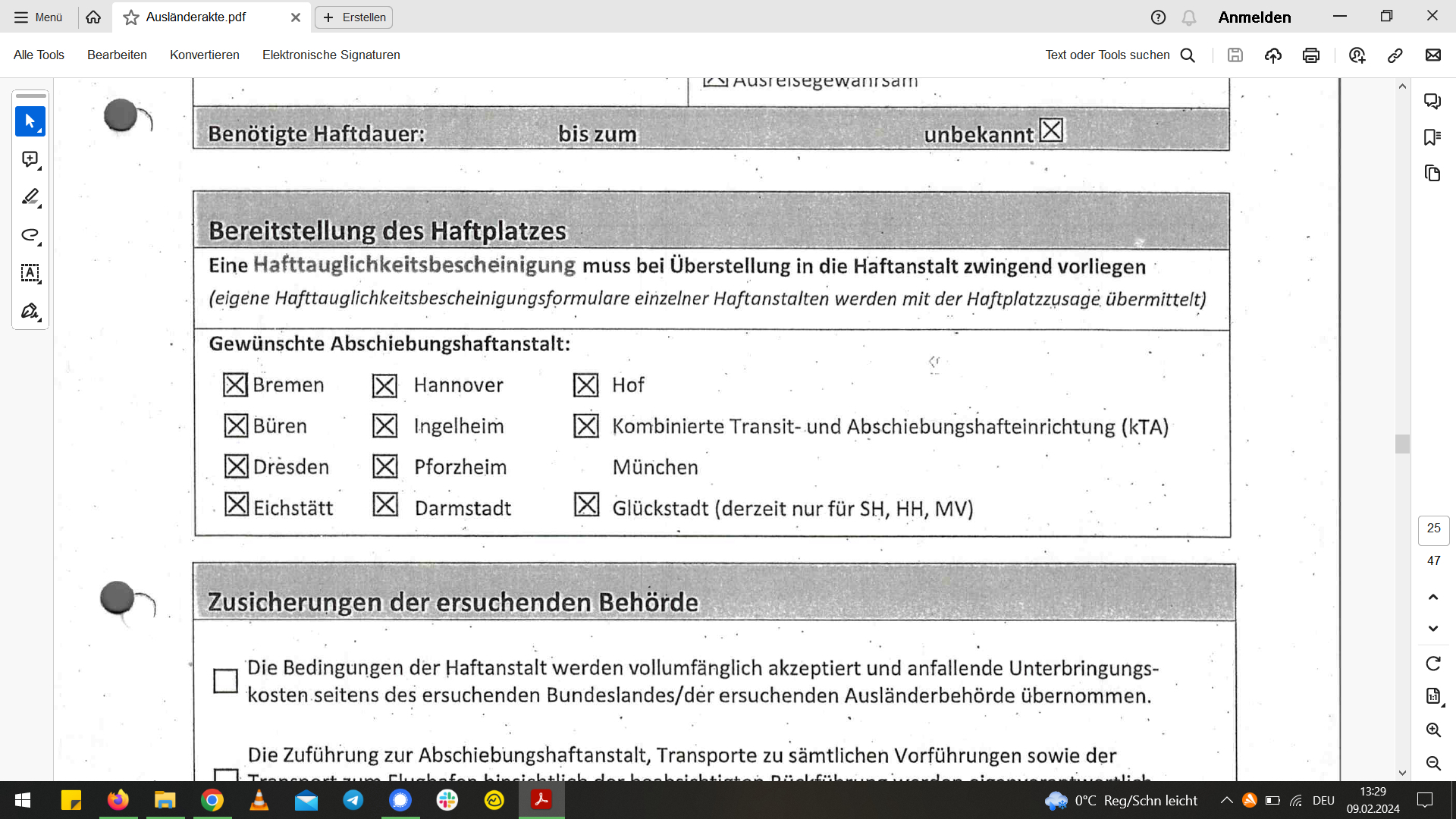Viewport: 1456px width, 819px height.
Task: Click the Anmelden sign-in button
Action: 1254,17
